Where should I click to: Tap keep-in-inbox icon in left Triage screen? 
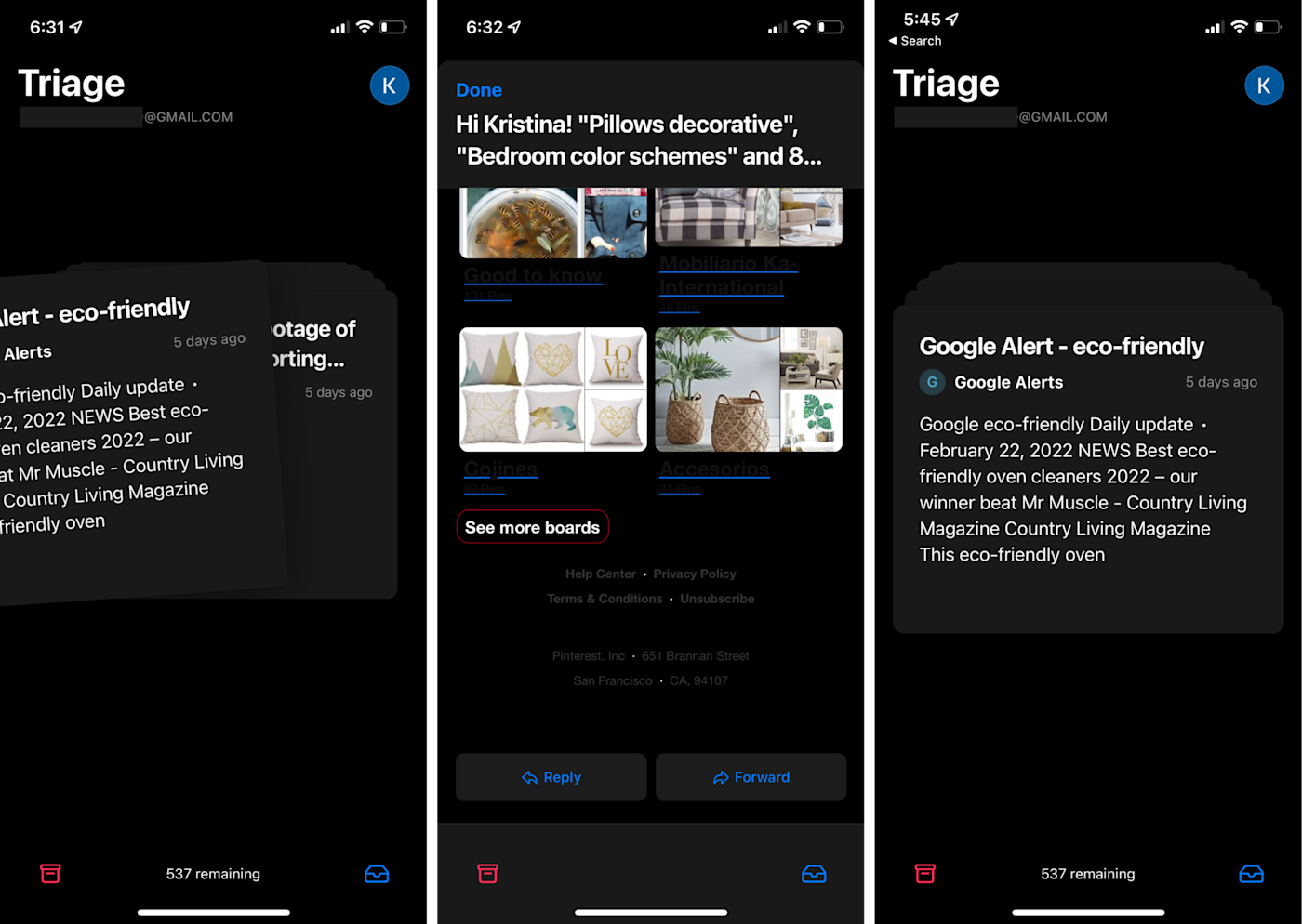click(x=377, y=874)
